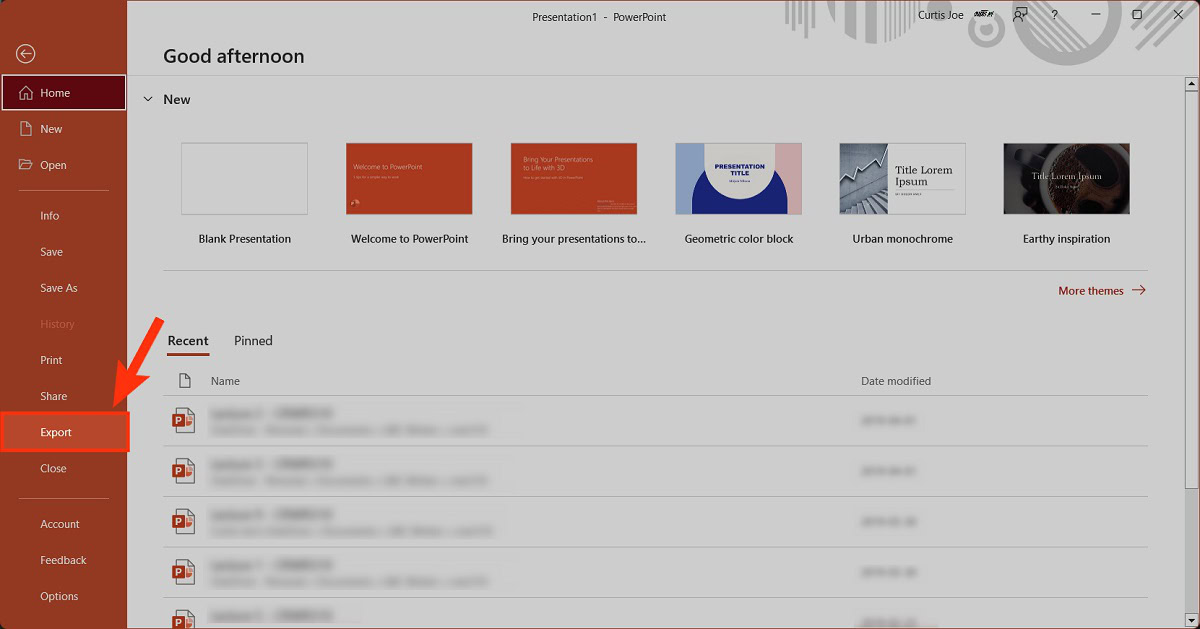Open the Print page
The height and width of the screenshot is (629, 1200).
click(x=51, y=360)
